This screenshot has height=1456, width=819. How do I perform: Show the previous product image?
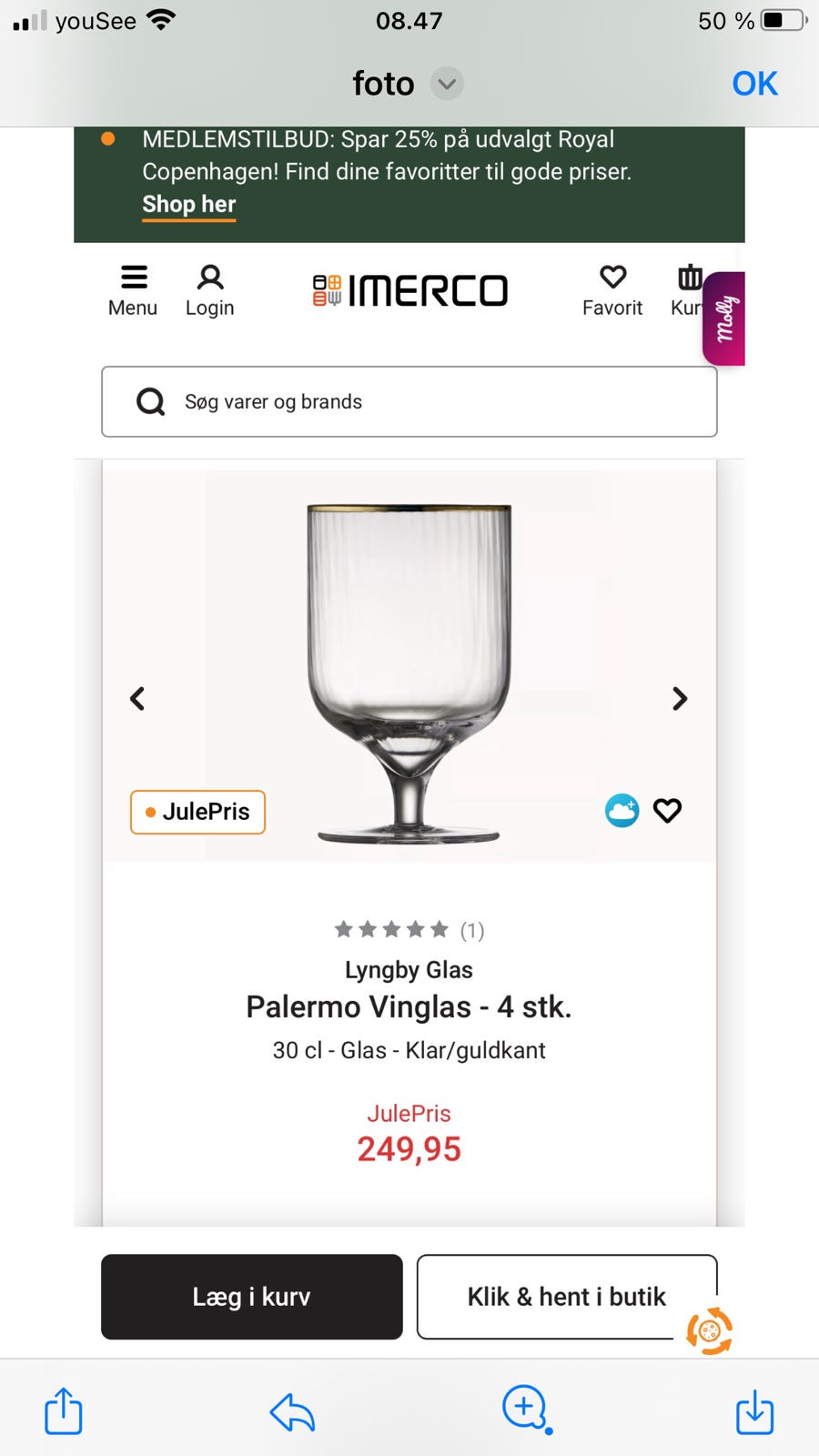(x=137, y=699)
